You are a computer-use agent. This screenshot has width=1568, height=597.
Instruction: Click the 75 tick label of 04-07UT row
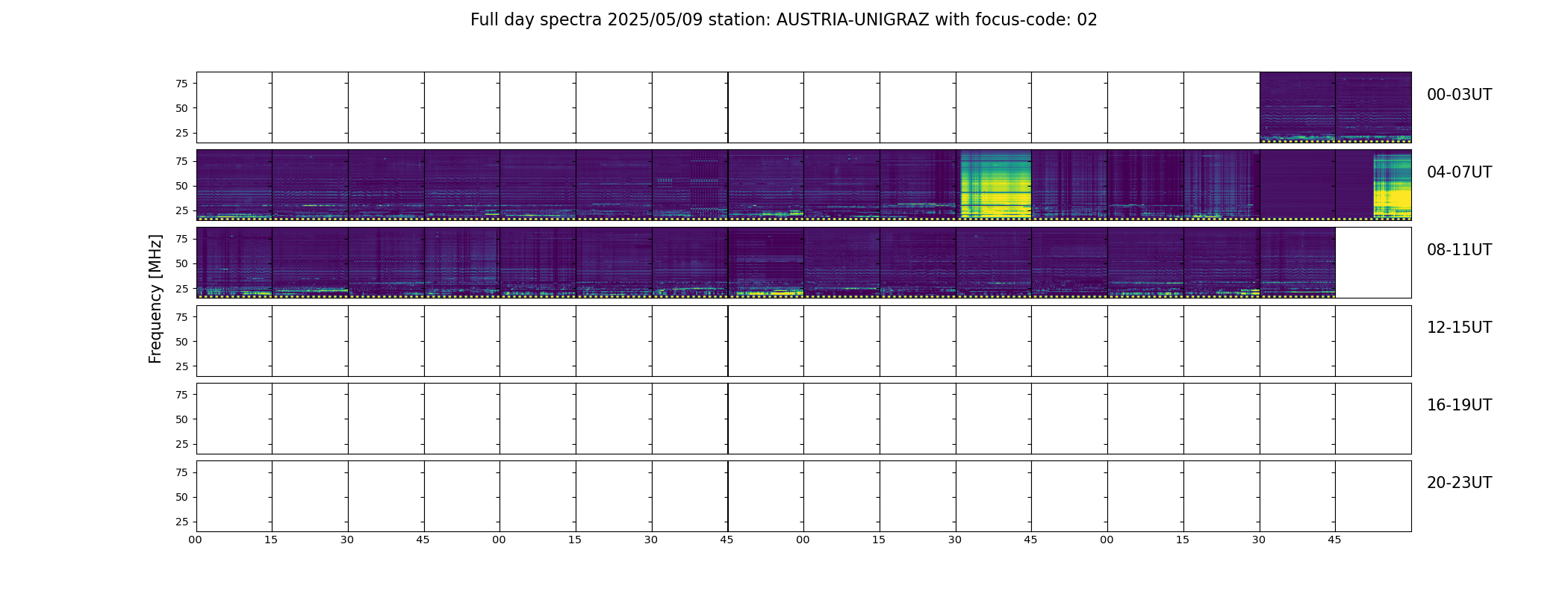coord(181,161)
